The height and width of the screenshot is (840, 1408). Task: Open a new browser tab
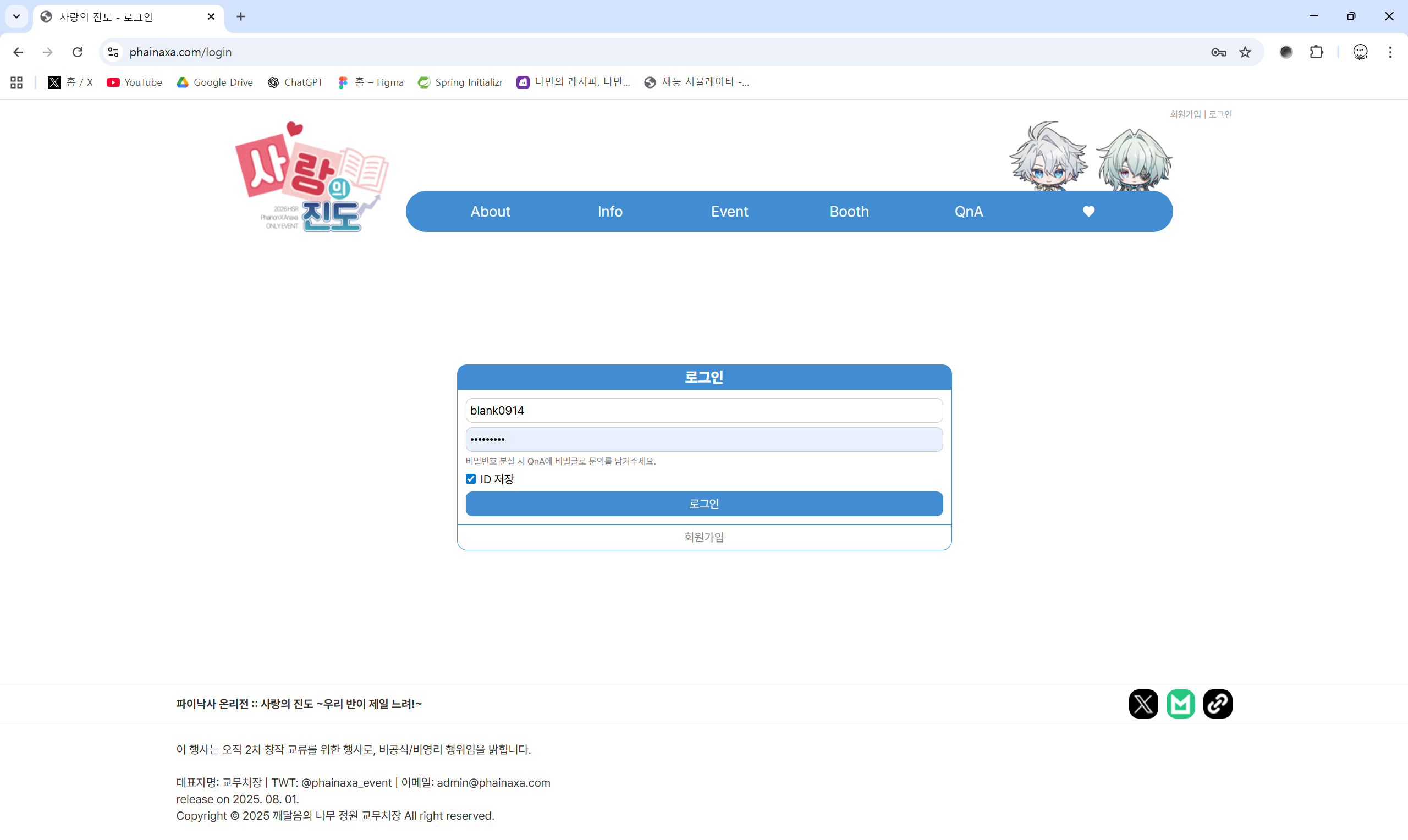[x=240, y=16]
